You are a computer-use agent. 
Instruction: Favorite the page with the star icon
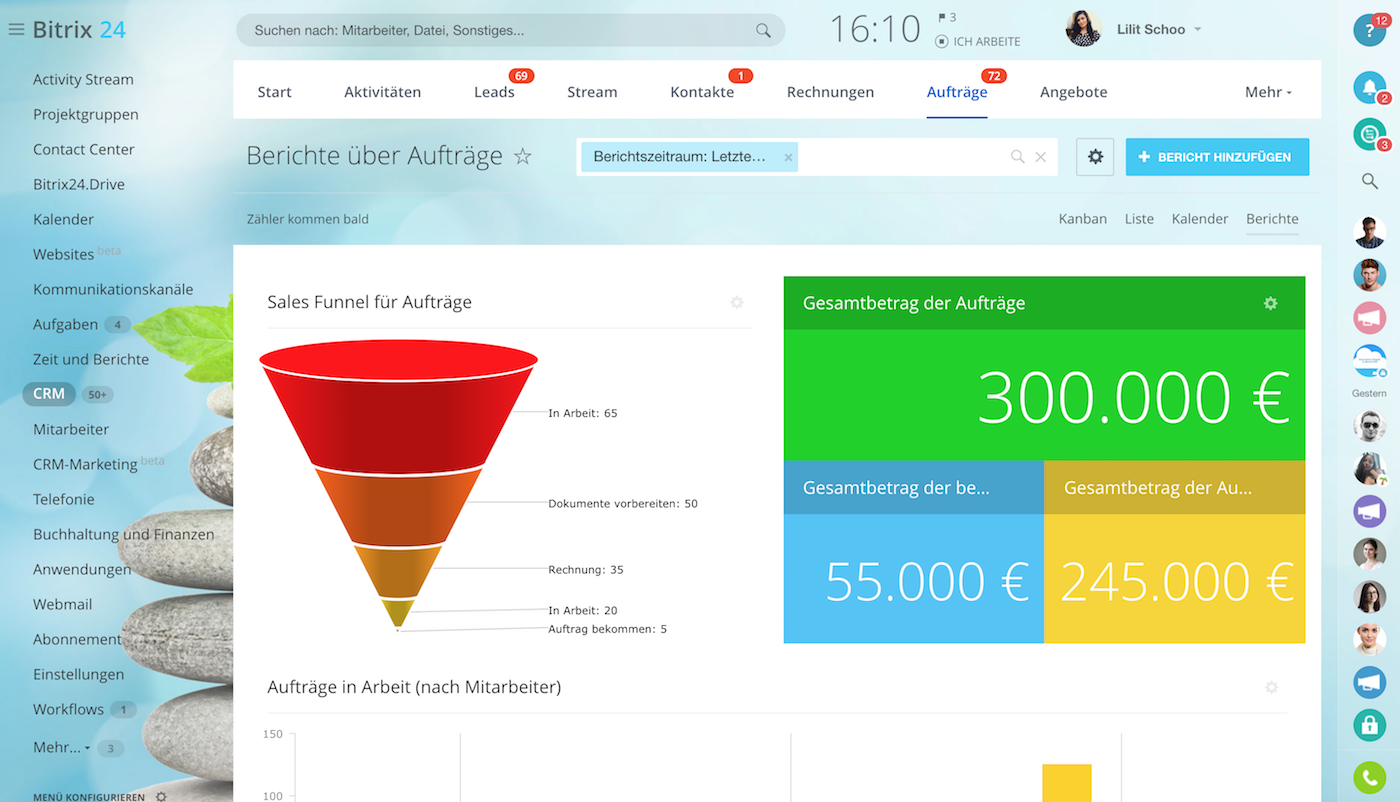coord(522,156)
